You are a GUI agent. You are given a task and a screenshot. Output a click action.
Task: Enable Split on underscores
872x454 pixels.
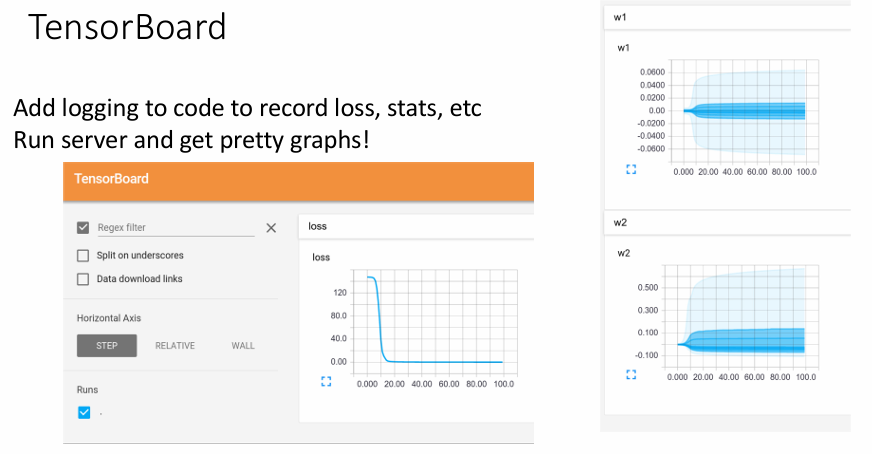tap(83, 255)
